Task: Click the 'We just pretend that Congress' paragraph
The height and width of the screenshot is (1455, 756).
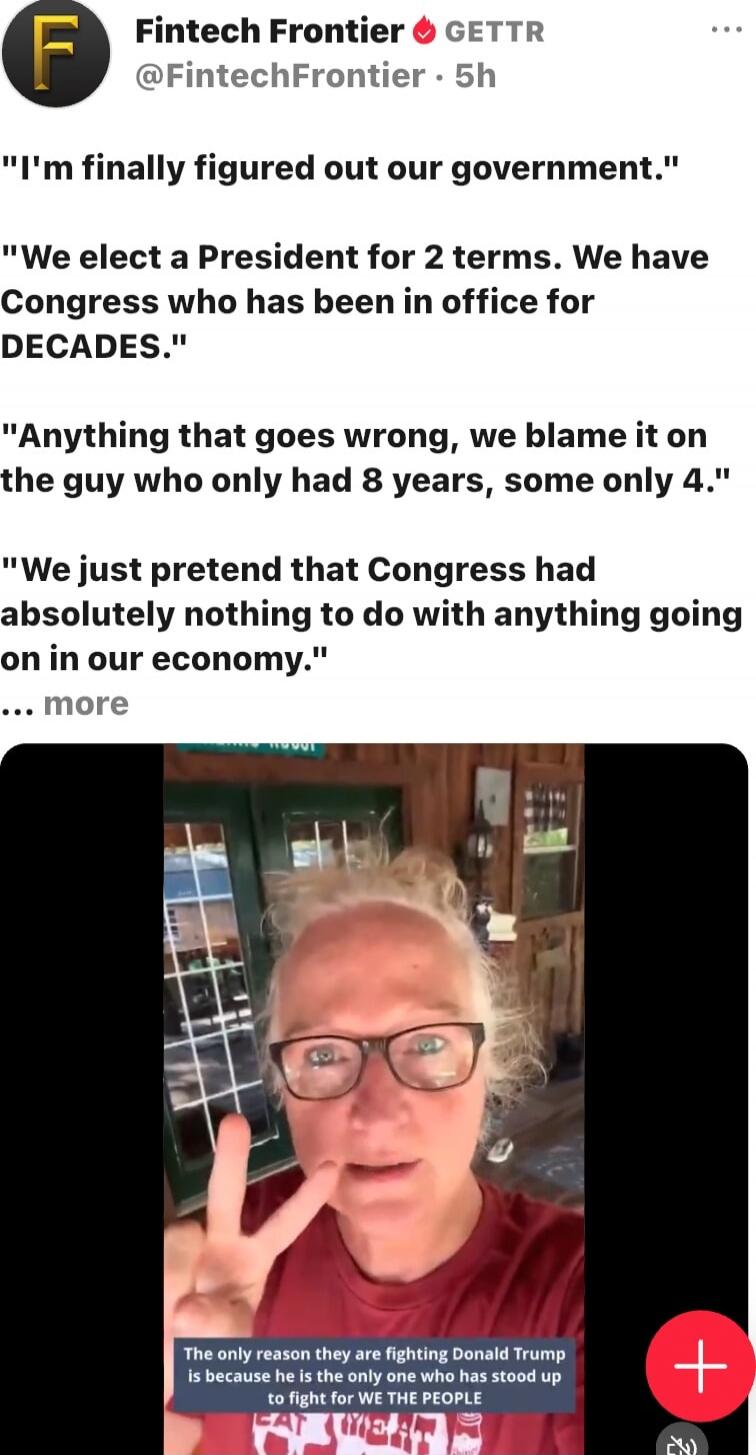Action: [x=371, y=614]
